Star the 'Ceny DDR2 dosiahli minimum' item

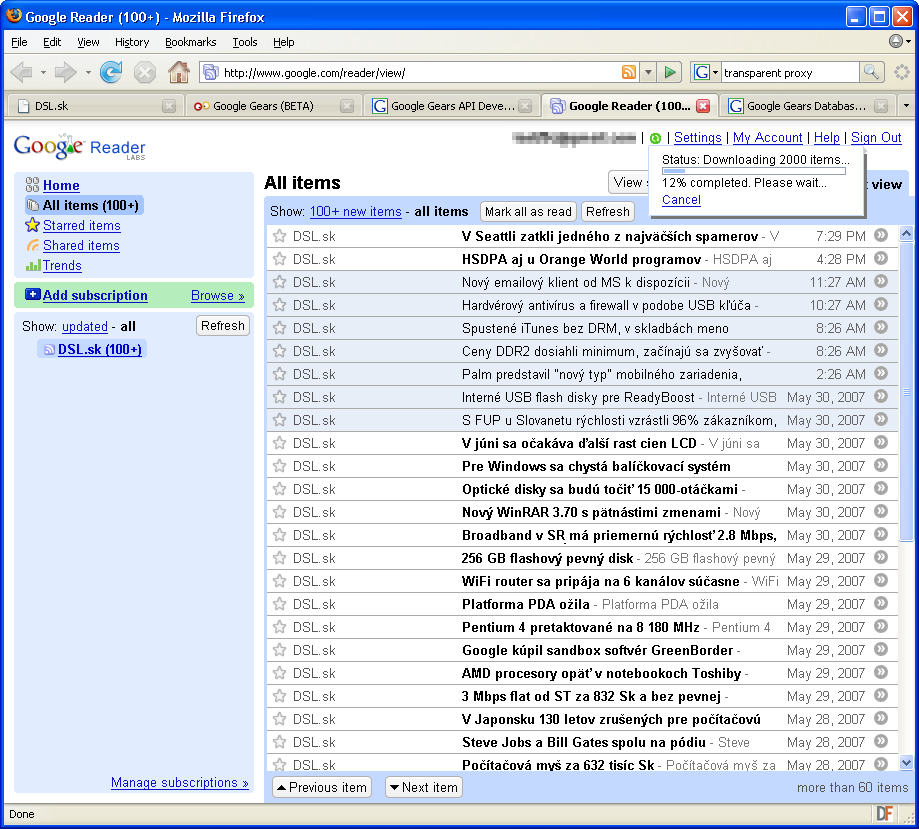[x=280, y=351]
